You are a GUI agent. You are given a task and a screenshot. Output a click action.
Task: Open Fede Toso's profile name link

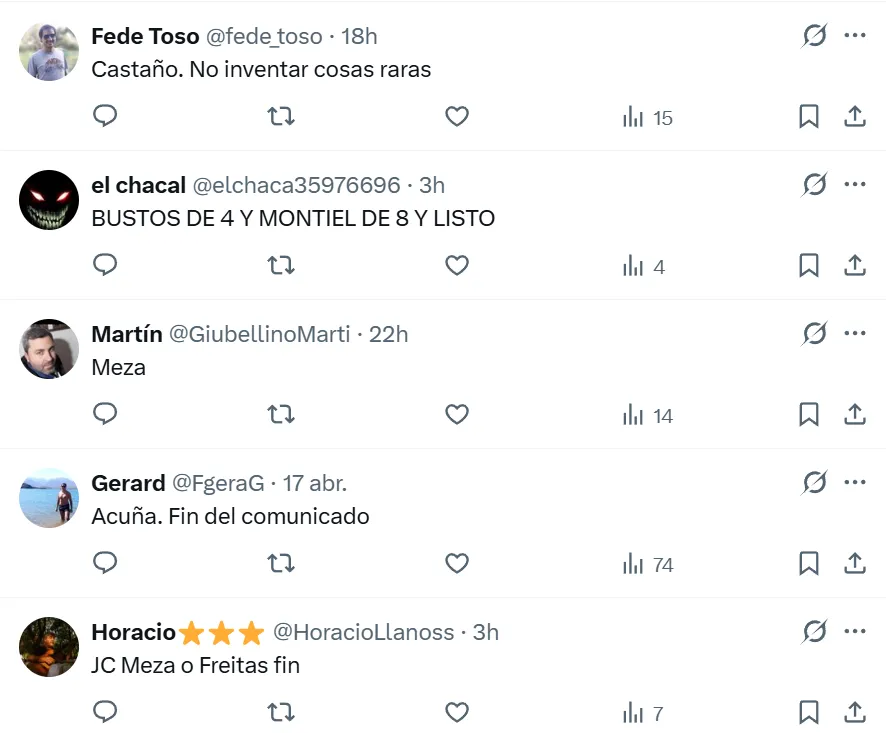pos(145,37)
